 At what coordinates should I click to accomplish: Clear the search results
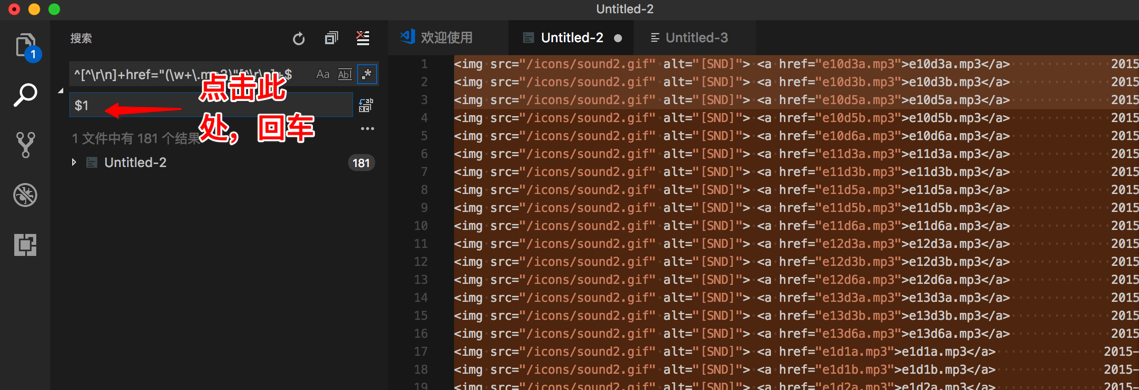pyautogui.click(x=363, y=38)
